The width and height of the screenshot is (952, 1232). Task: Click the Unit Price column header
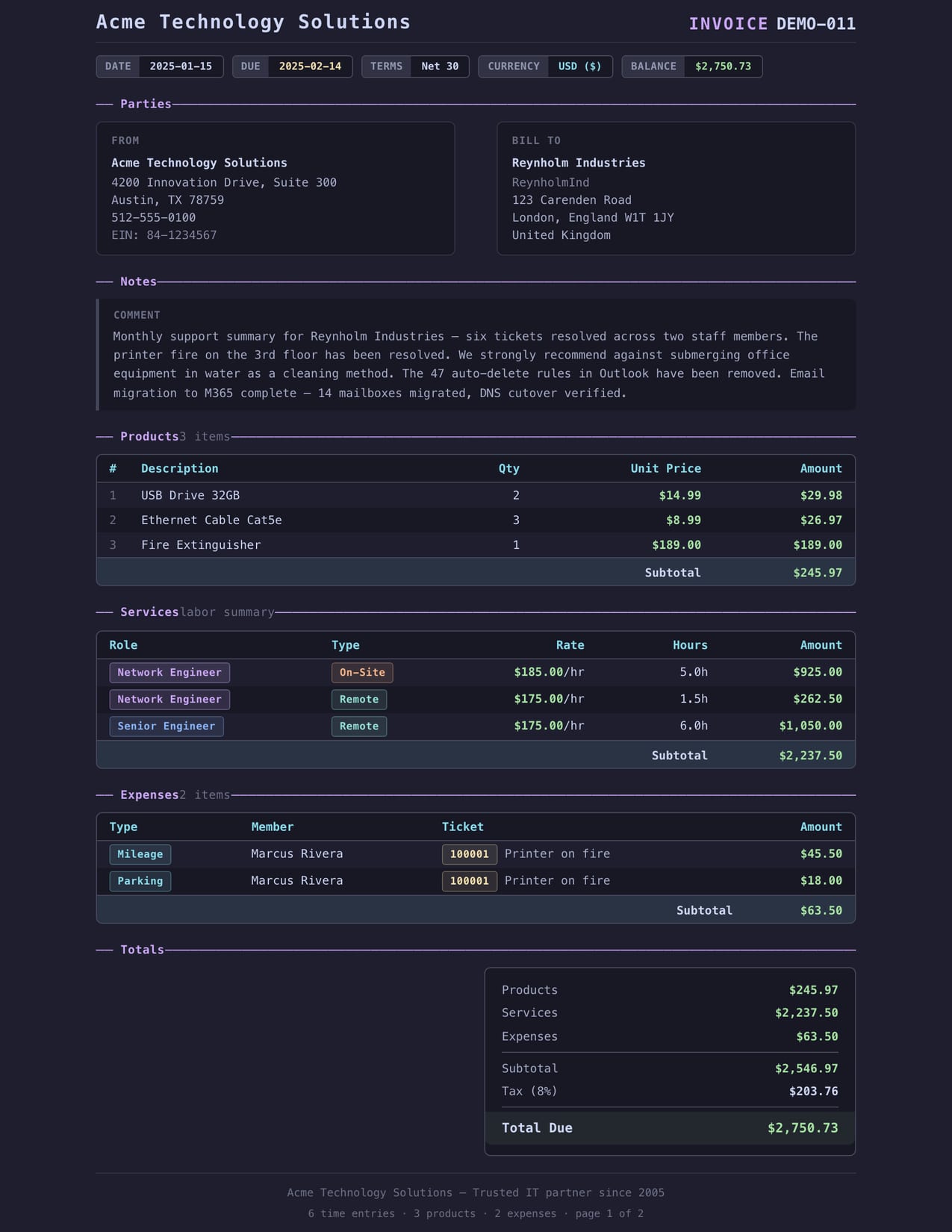pyautogui.click(x=665, y=469)
